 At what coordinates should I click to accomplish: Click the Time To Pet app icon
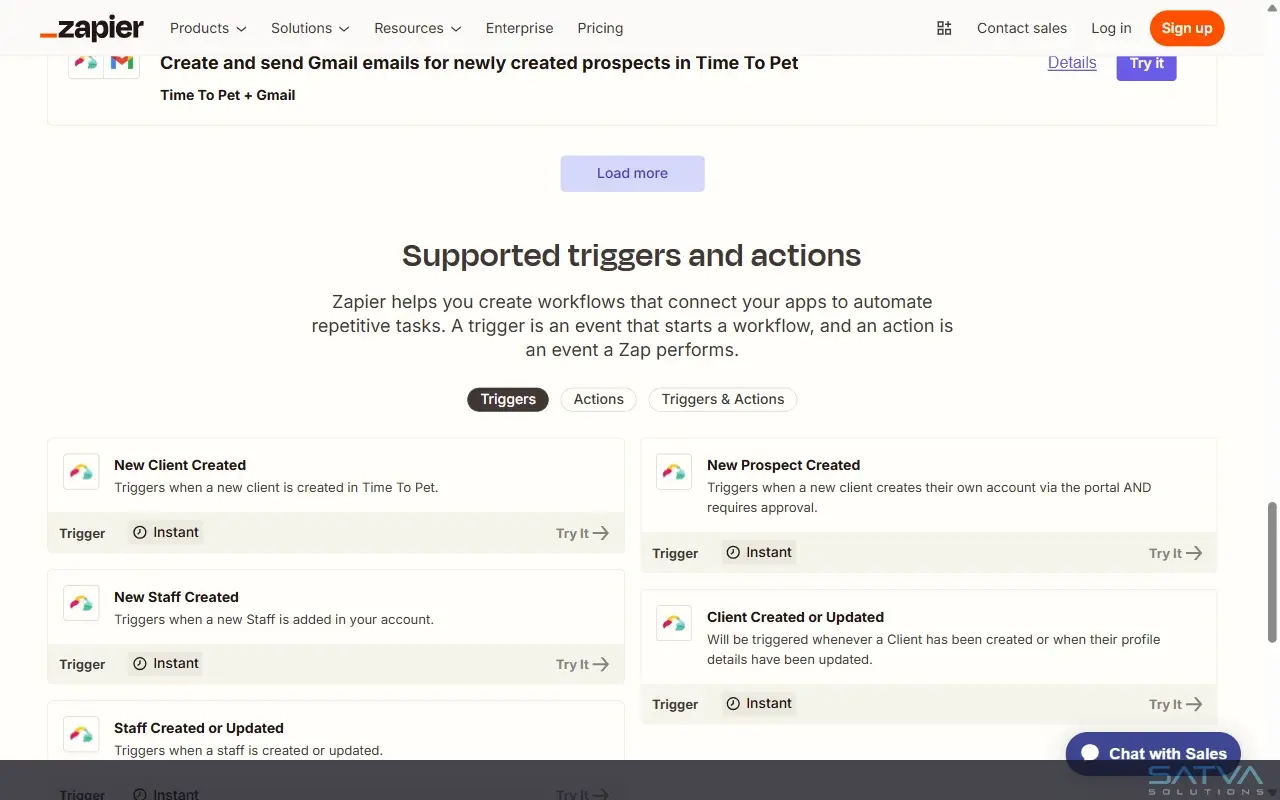[x=86, y=62]
